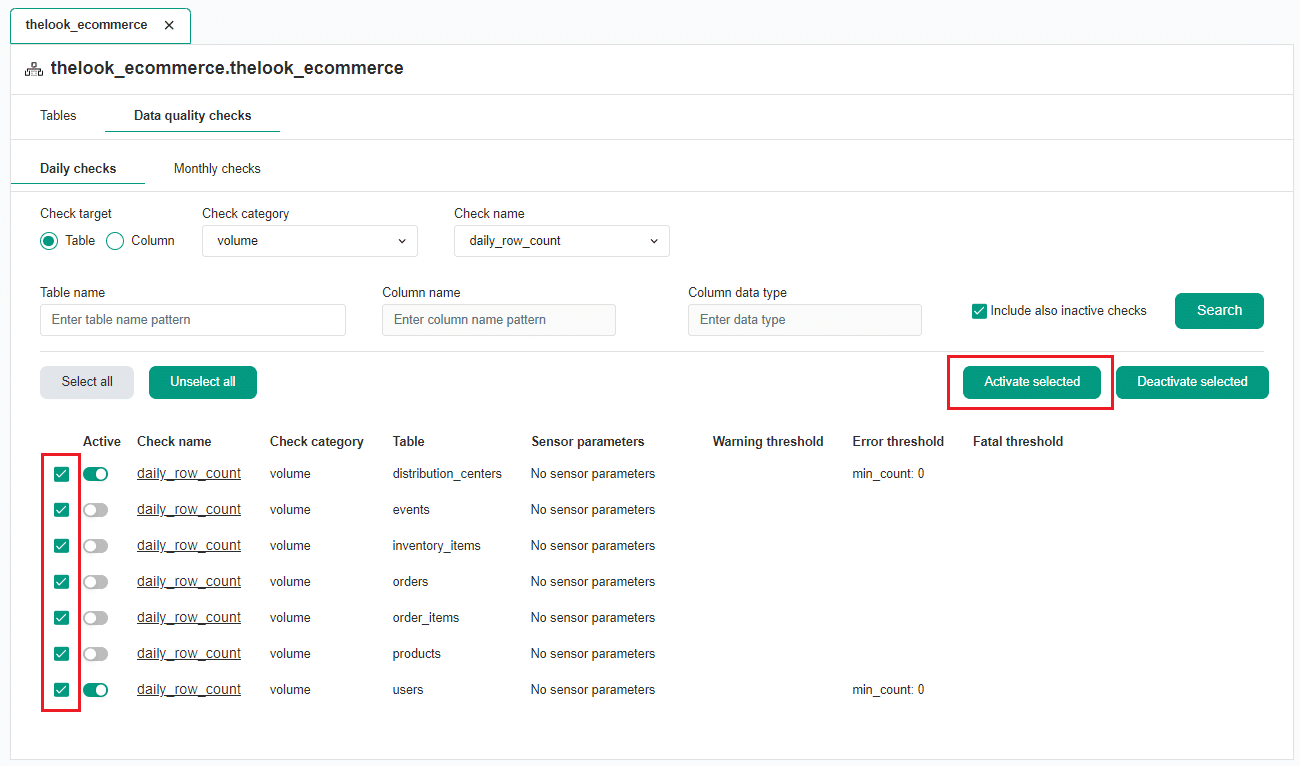Turn on the Active toggle for events
Screen dimensions: 1300x766
click(95, 510)
